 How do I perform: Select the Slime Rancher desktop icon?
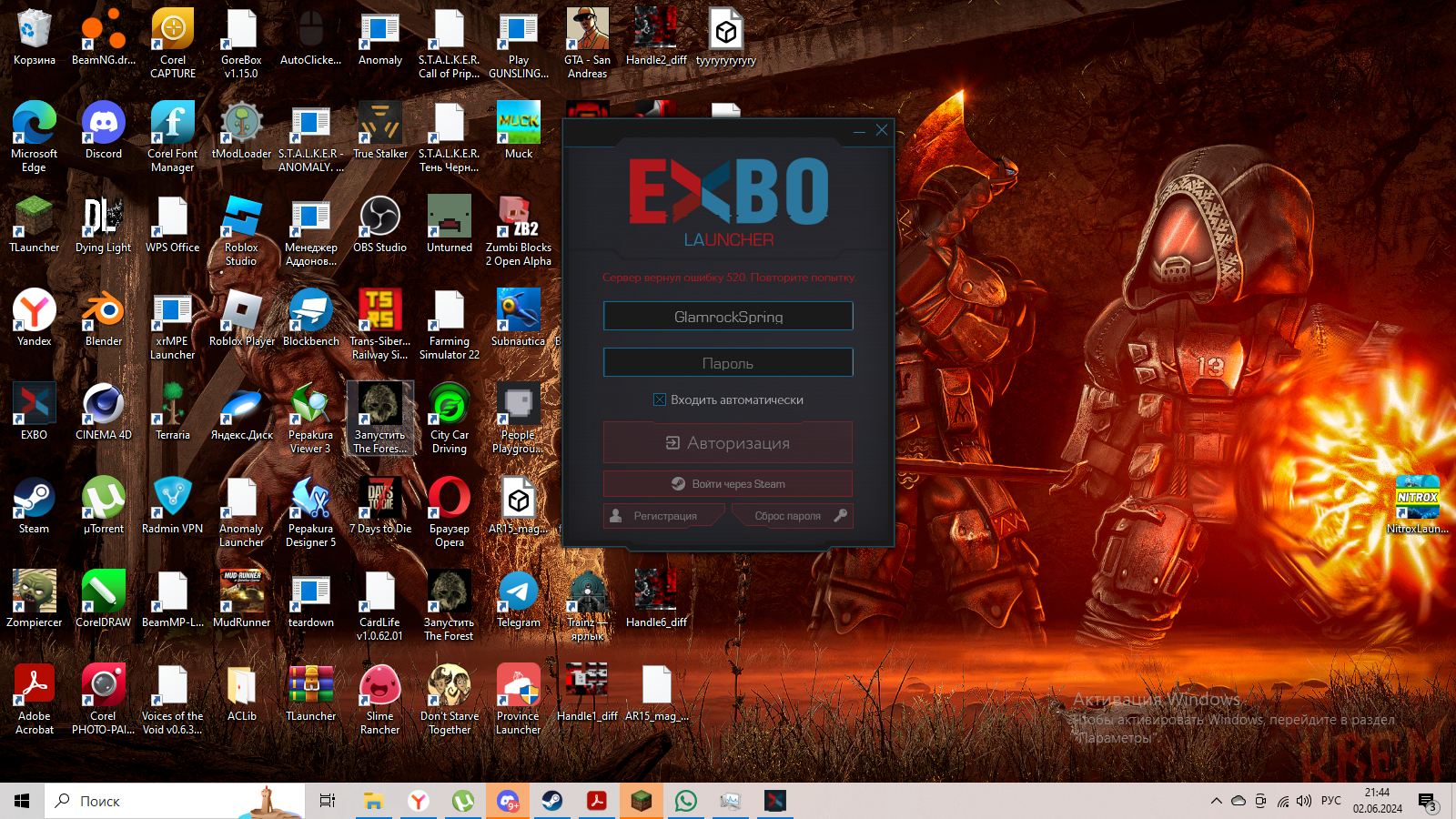[380, 699]
